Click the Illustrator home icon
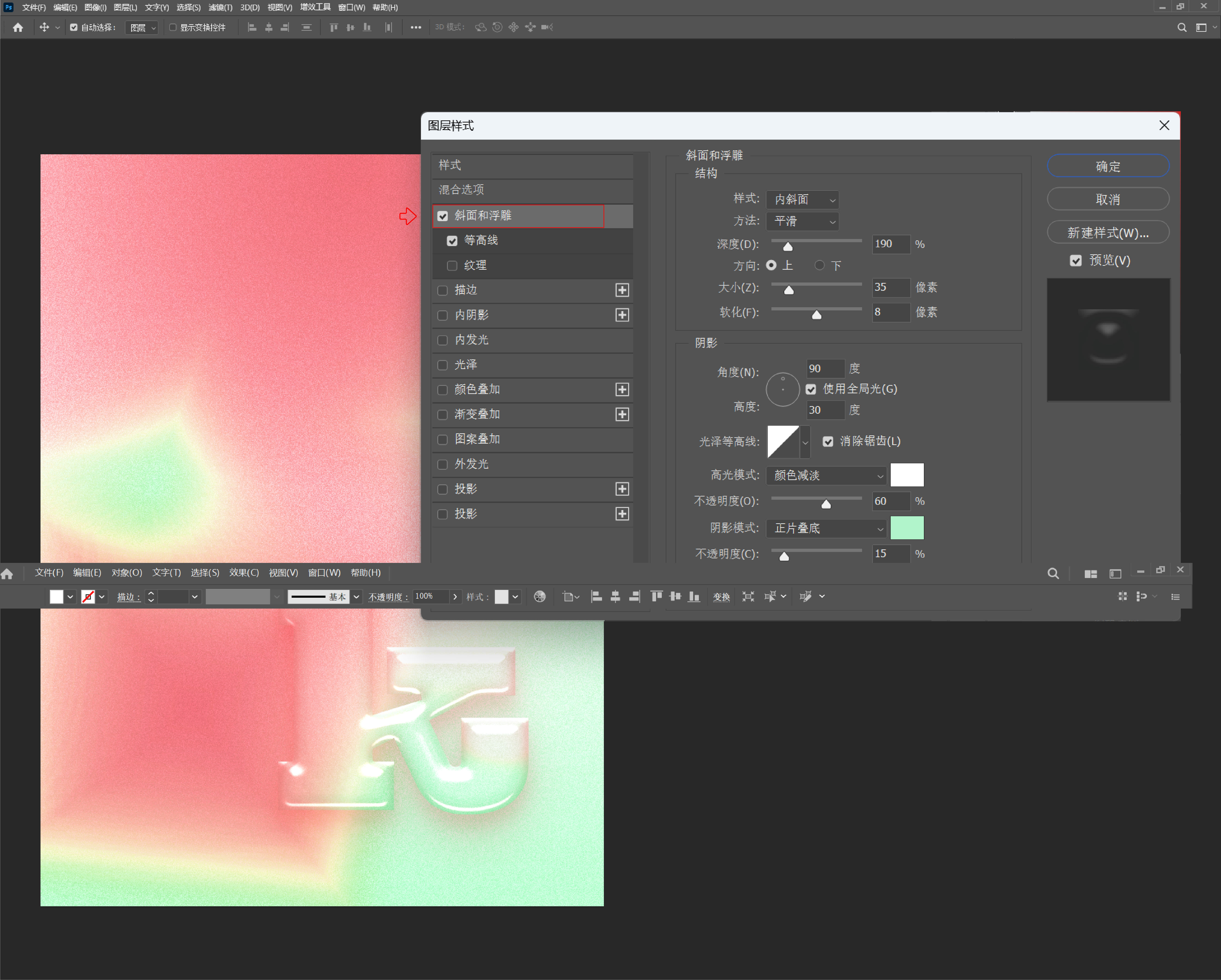 click(x=7, y=574)
